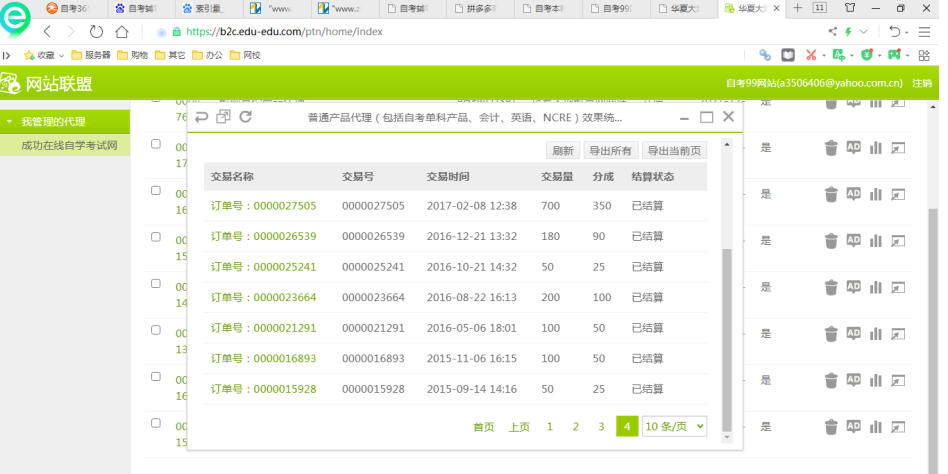Go to 上页 previous page in pagination
This screenshot has height=474, width=948.
519,427
